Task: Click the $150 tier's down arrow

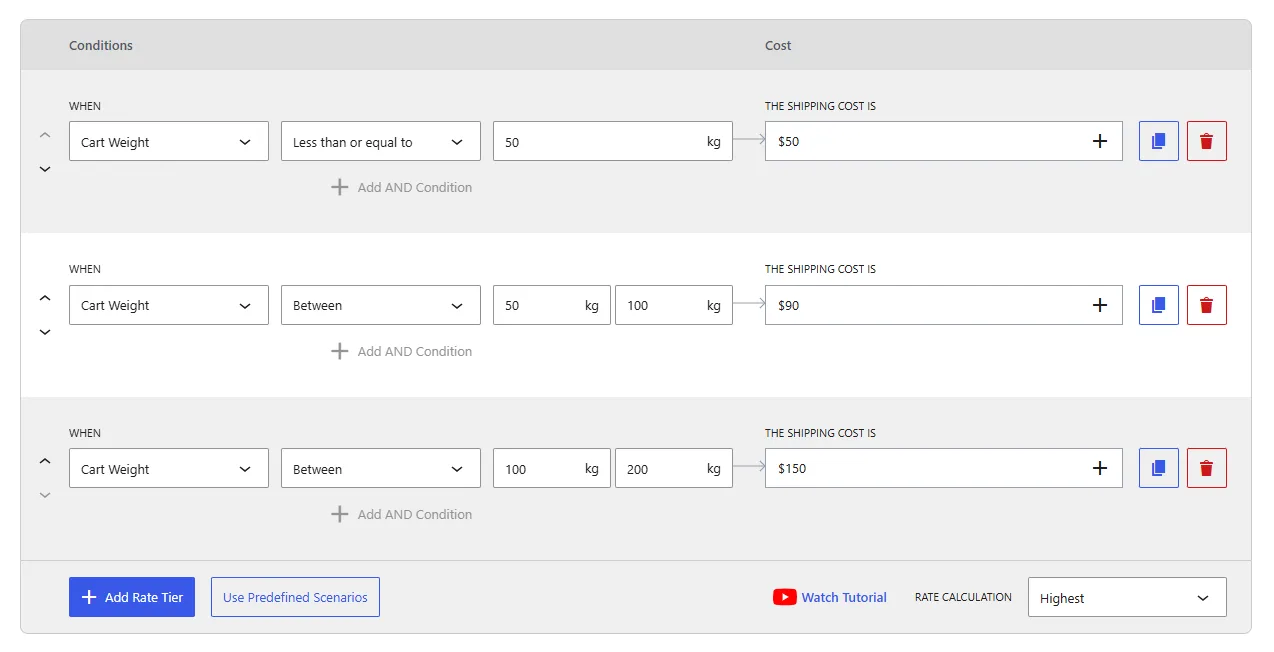Action: [45, 495]
